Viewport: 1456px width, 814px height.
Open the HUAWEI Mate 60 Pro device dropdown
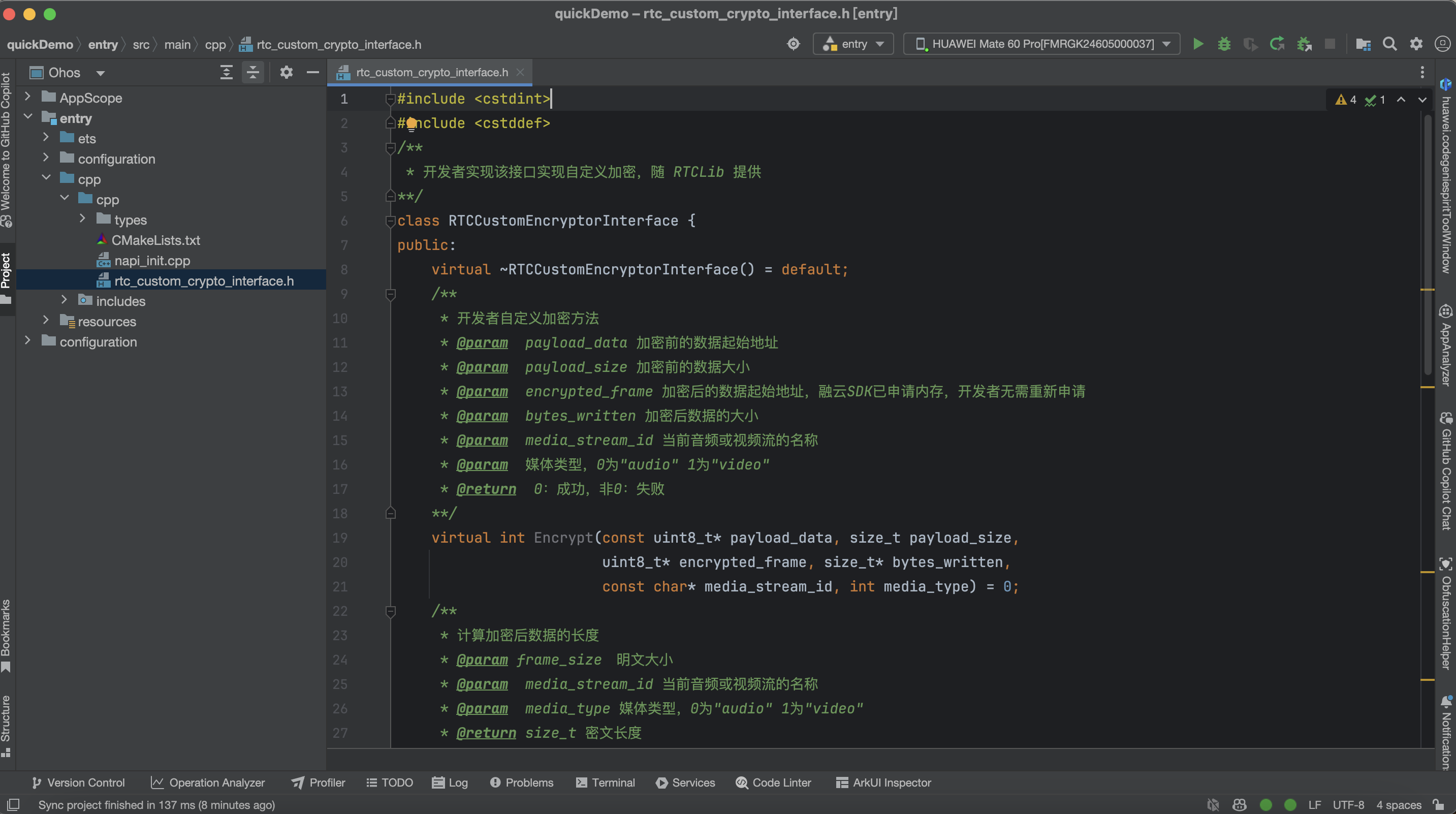click(x=1041, y=44)
